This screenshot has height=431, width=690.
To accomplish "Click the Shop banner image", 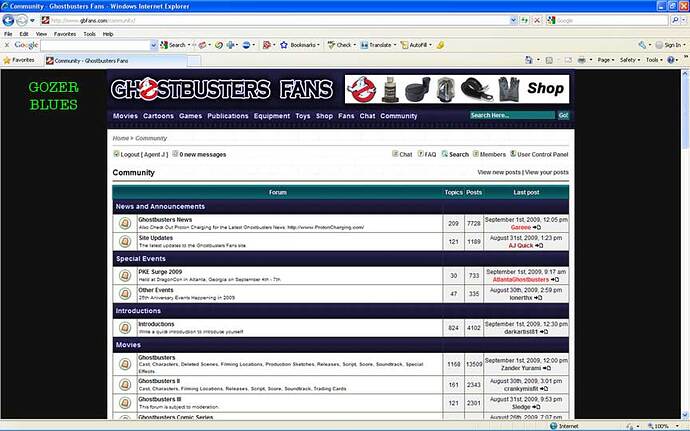I will pyautogui.click(x=457, y=89).
